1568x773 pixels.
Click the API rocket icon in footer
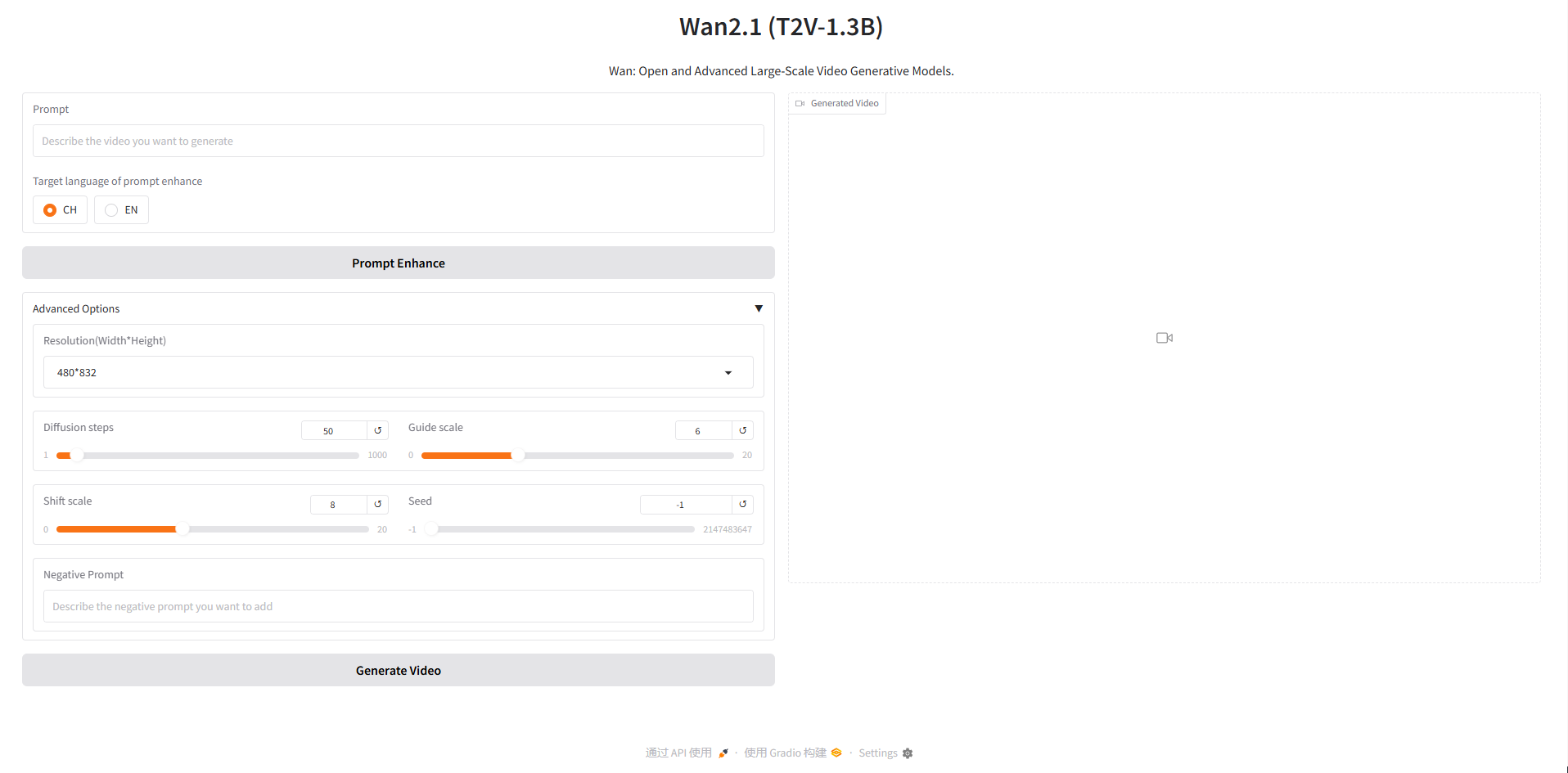point(723,753)
